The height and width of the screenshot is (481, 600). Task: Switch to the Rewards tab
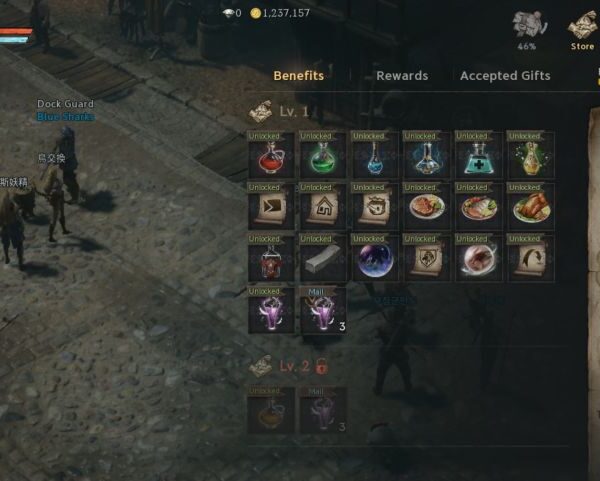click(402, 76)
